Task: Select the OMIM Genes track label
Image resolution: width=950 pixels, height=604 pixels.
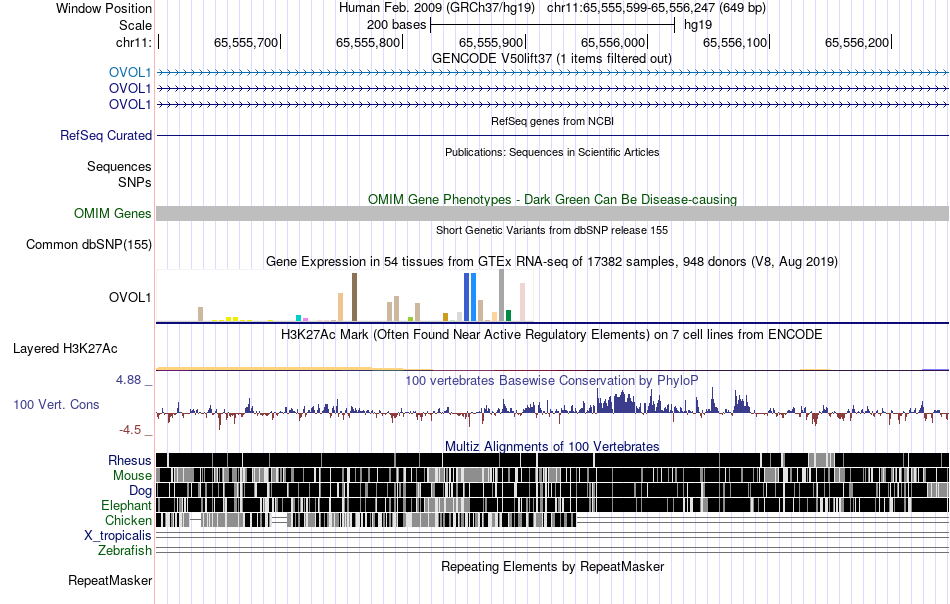Action: [112, 214]
